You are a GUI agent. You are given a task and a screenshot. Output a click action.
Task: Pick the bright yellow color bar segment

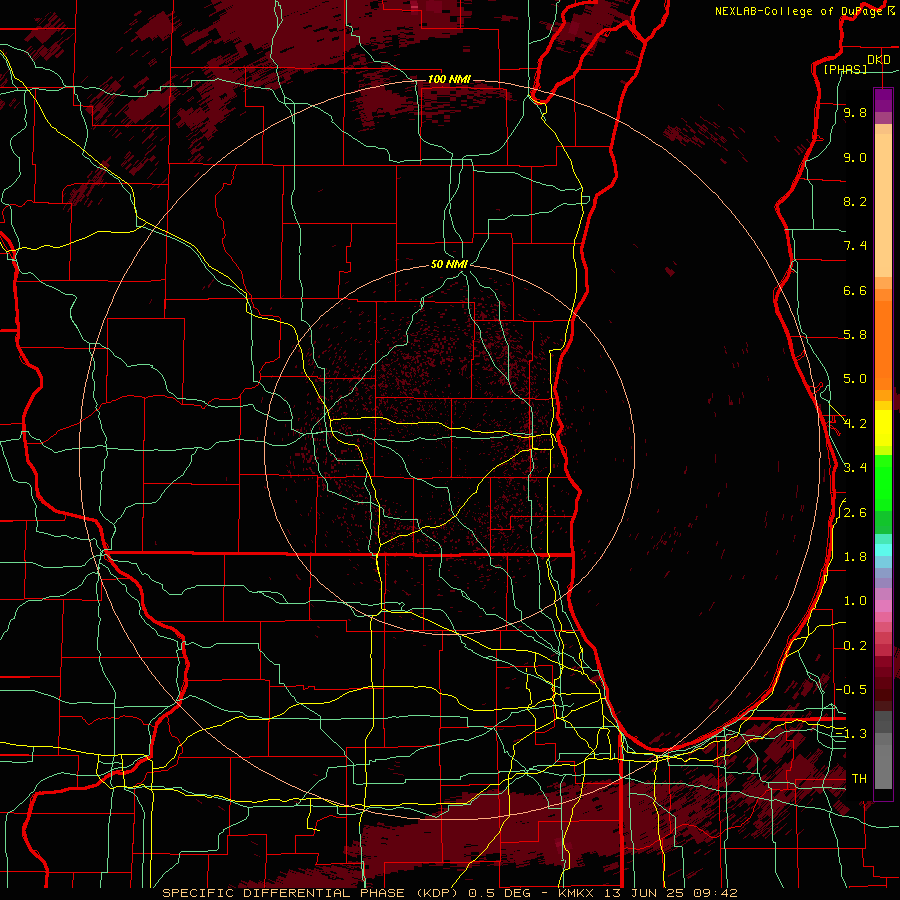tap(883, 428)
